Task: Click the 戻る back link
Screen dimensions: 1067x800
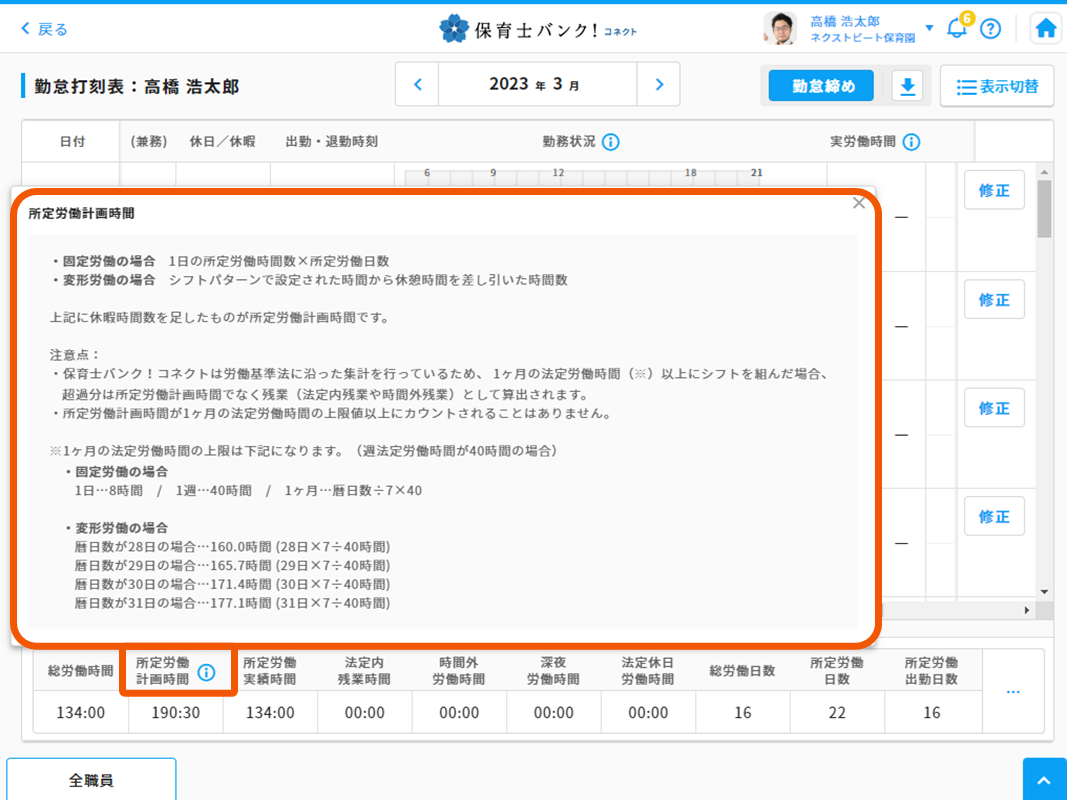Action: tap(45, 29)
